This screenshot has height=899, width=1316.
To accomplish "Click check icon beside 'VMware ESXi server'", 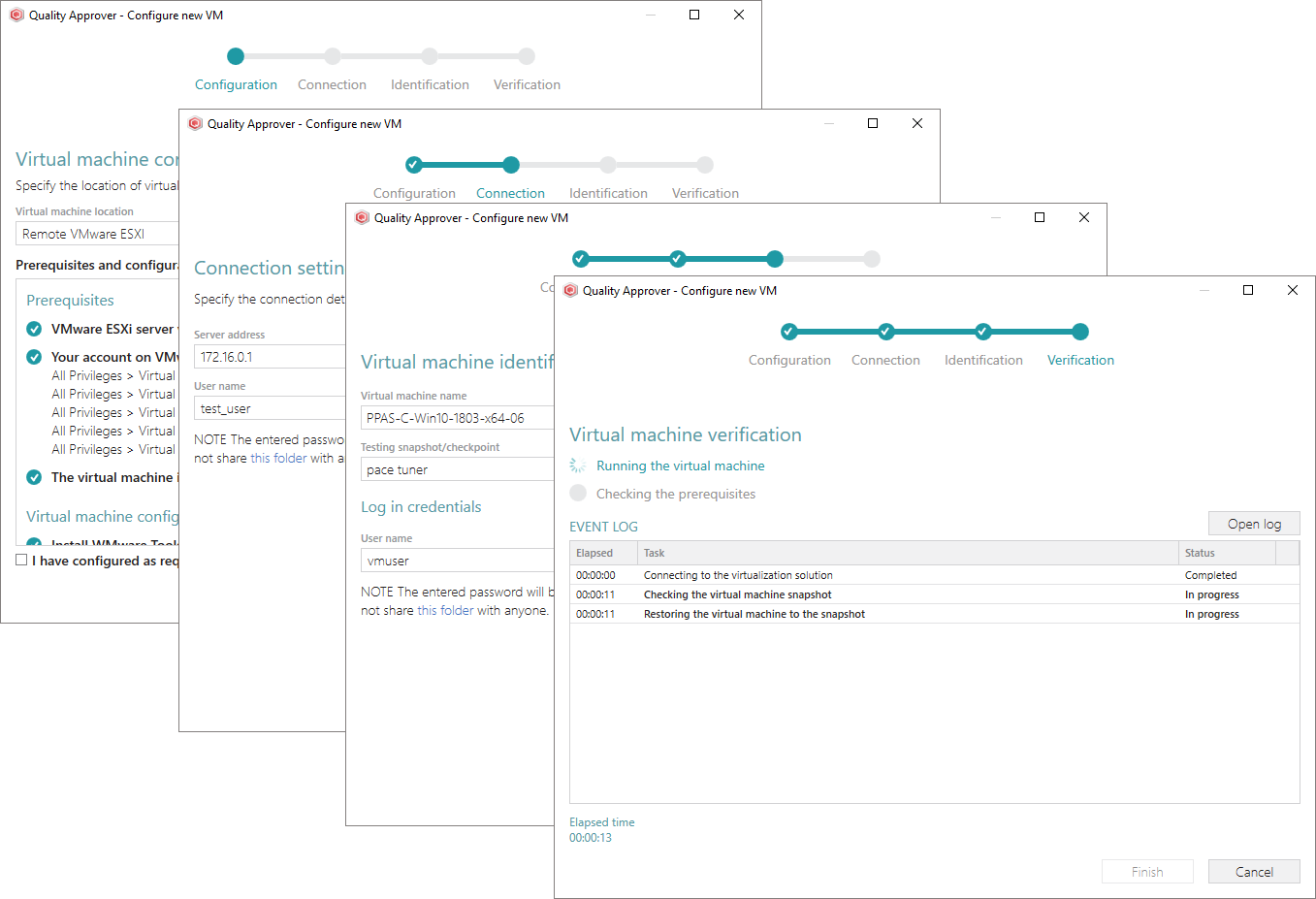I will pyautogui.click(x=34, y=329).
